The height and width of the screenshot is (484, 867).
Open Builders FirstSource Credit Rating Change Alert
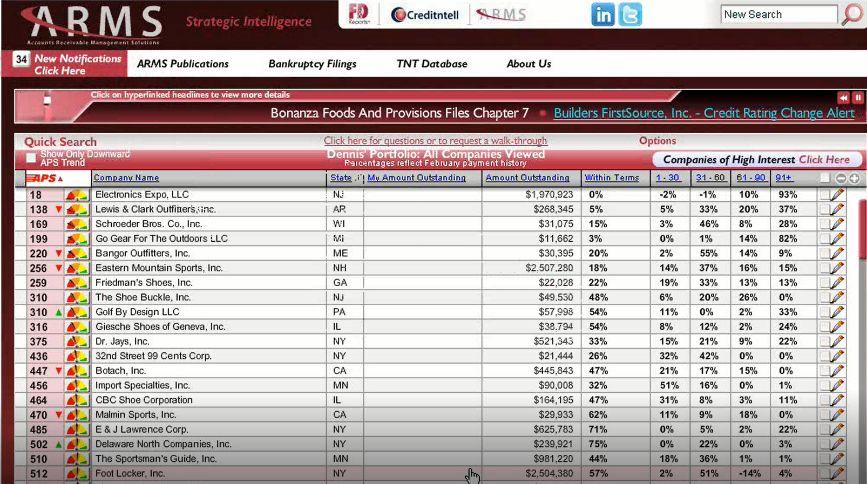click(x=704, y=113)
